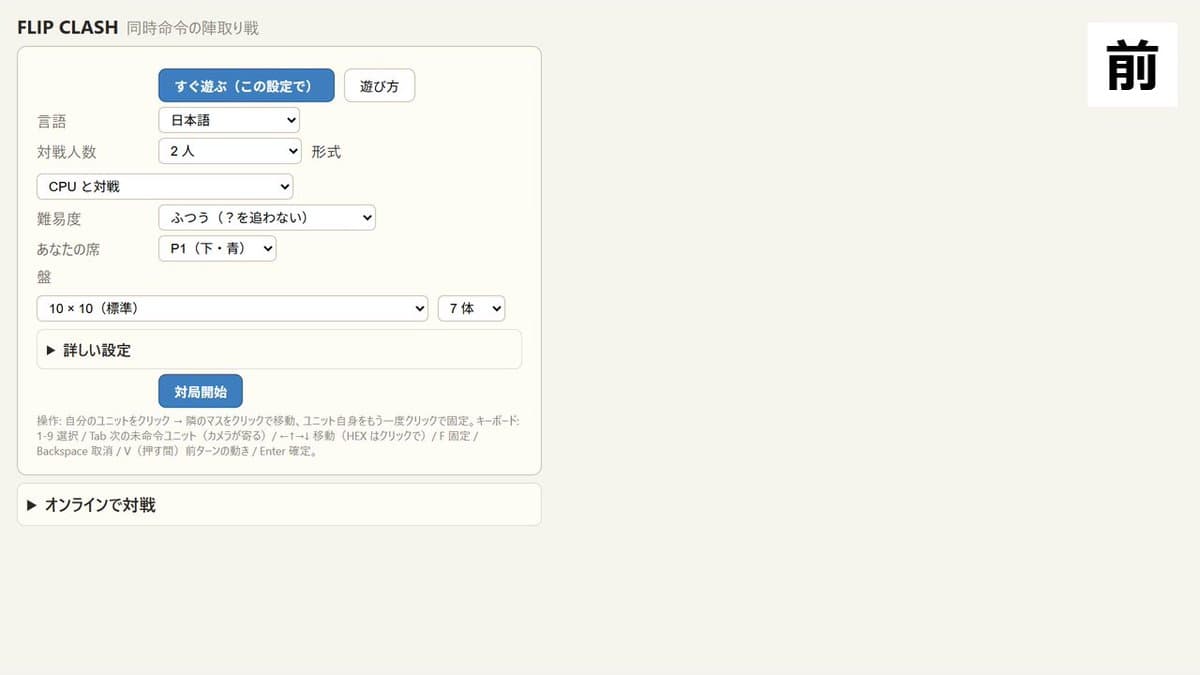
Task: Open the あなたの席 seat dropdown
Action: (x=217, y=248)
